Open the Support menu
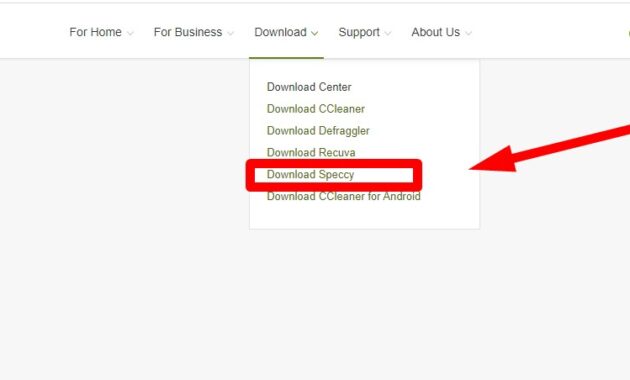Viewport: 630px width, 380px height. [x=359, y=32]
